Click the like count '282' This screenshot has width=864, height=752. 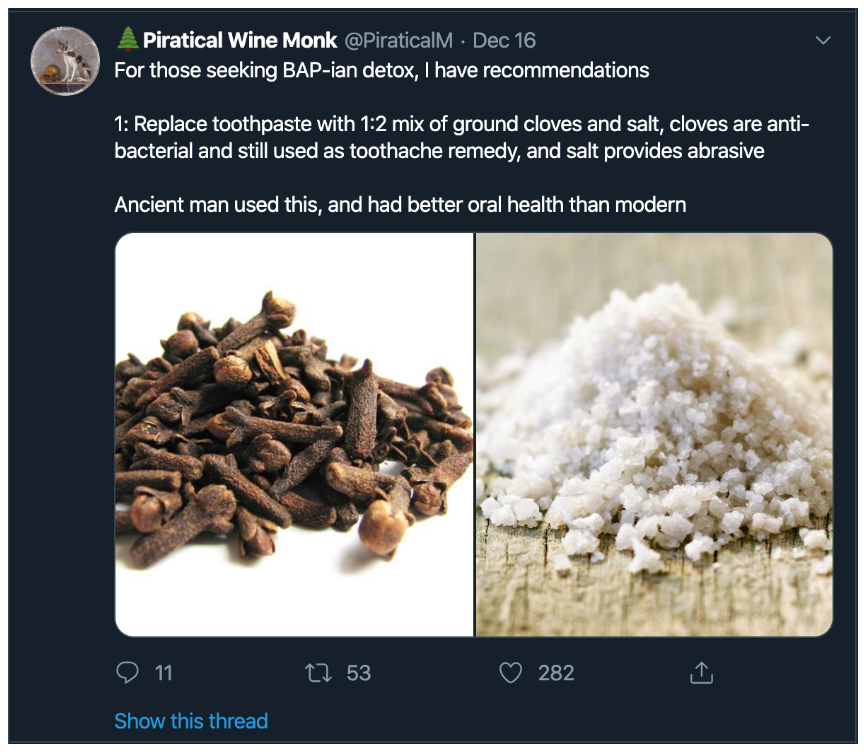556,673
